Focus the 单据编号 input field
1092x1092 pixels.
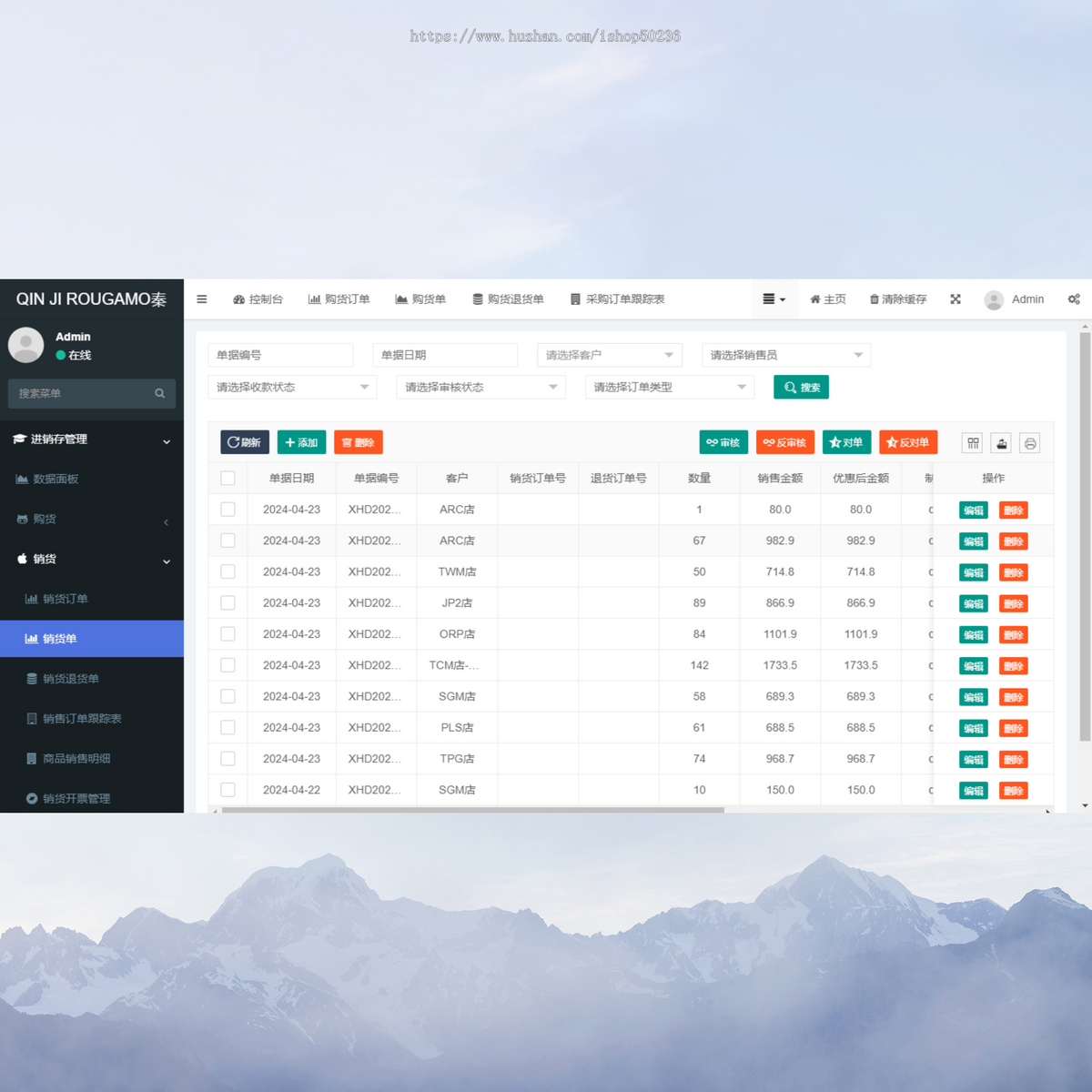click(x=280, y=355)
